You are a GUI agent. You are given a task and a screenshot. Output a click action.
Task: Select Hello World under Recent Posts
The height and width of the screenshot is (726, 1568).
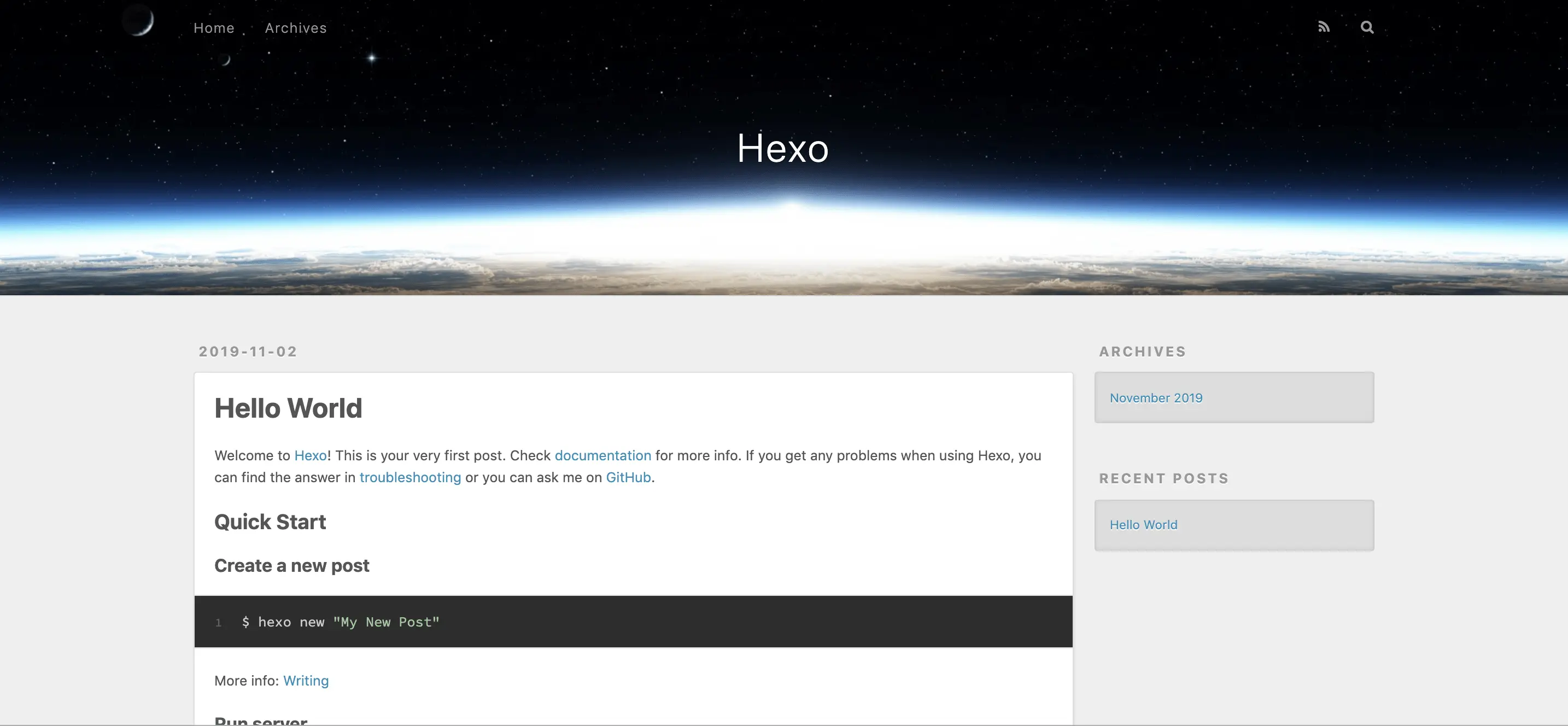pyautogui.click(x=1143, y=525)
